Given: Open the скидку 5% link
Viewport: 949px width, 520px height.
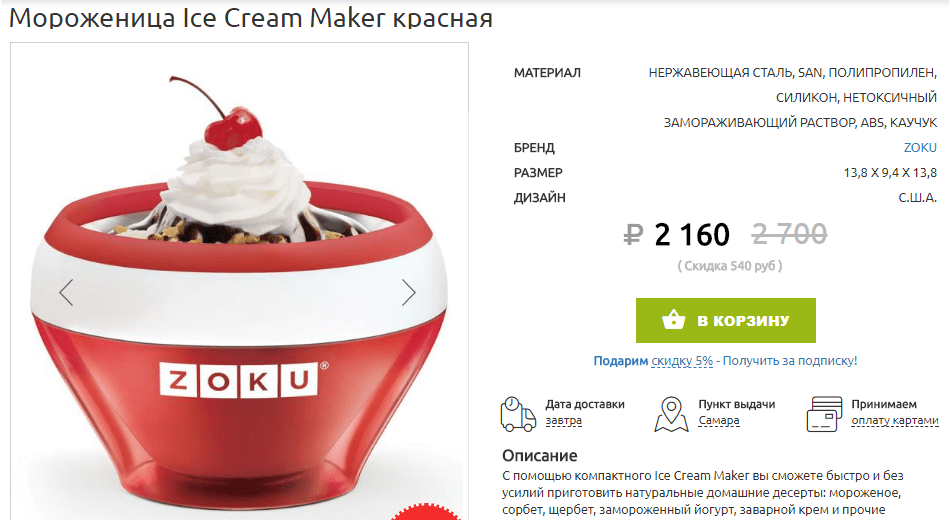Looking at the screenshot, I should click(x=682, y=361).
